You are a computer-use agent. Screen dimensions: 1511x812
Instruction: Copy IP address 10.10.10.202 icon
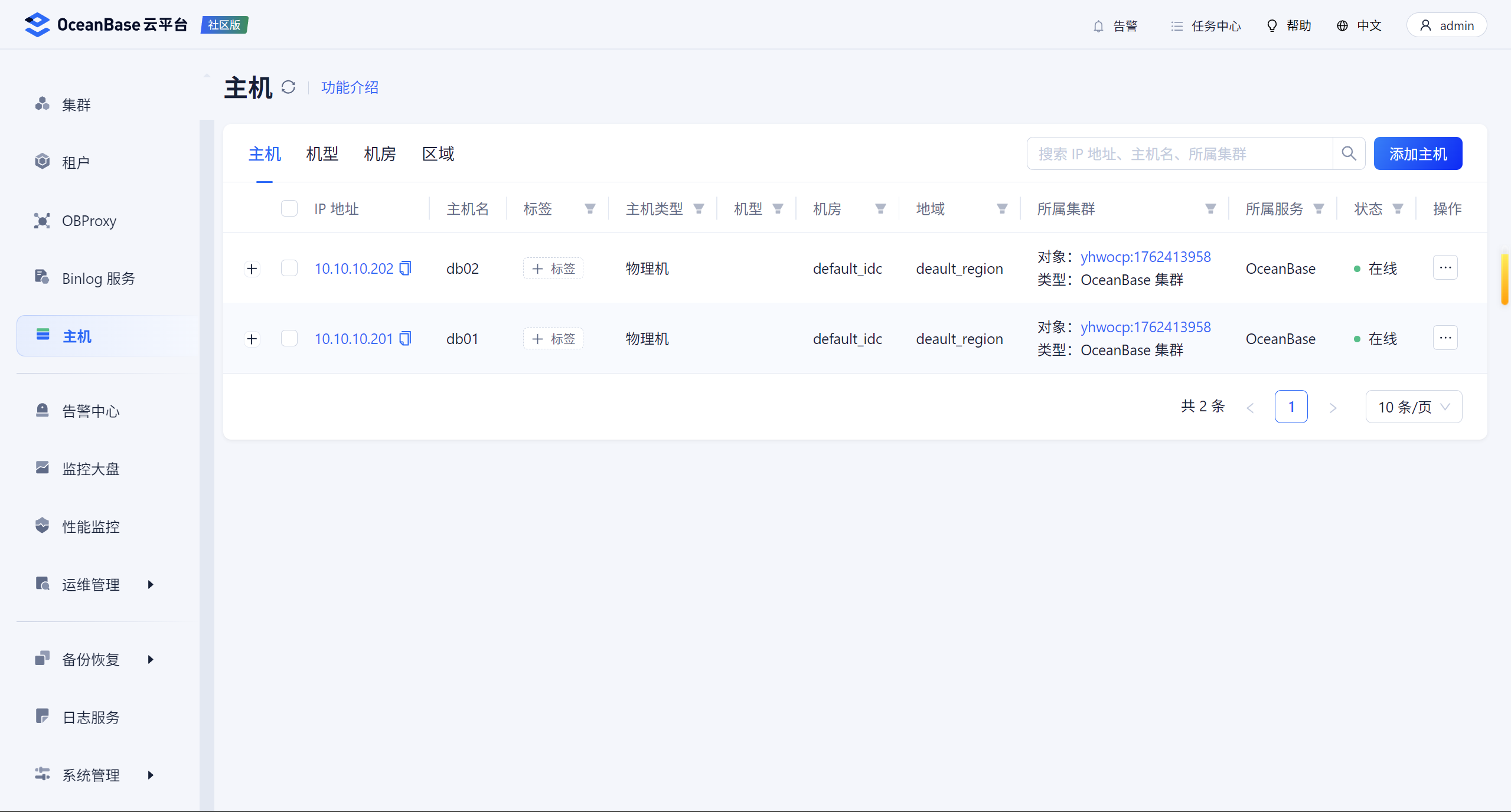click(x=405, y=269)
